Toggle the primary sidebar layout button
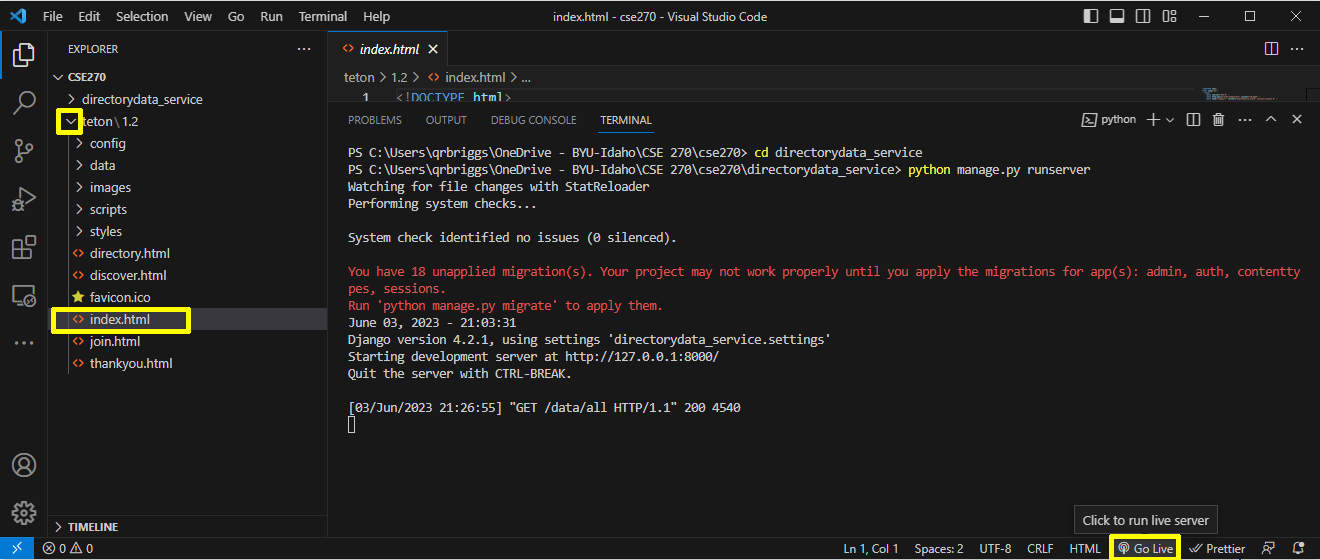 coord(1091,17)
